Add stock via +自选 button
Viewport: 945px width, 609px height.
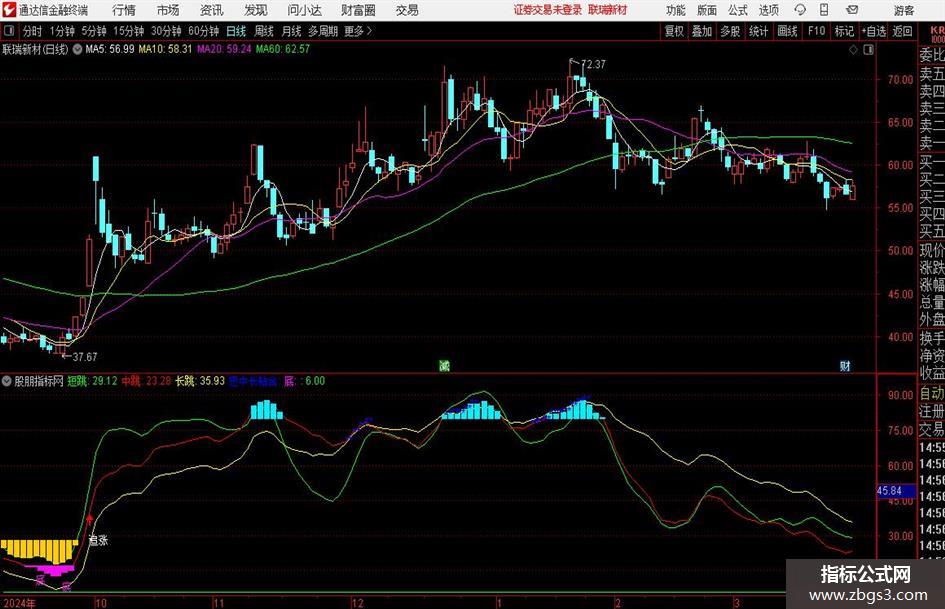(873, 31)
